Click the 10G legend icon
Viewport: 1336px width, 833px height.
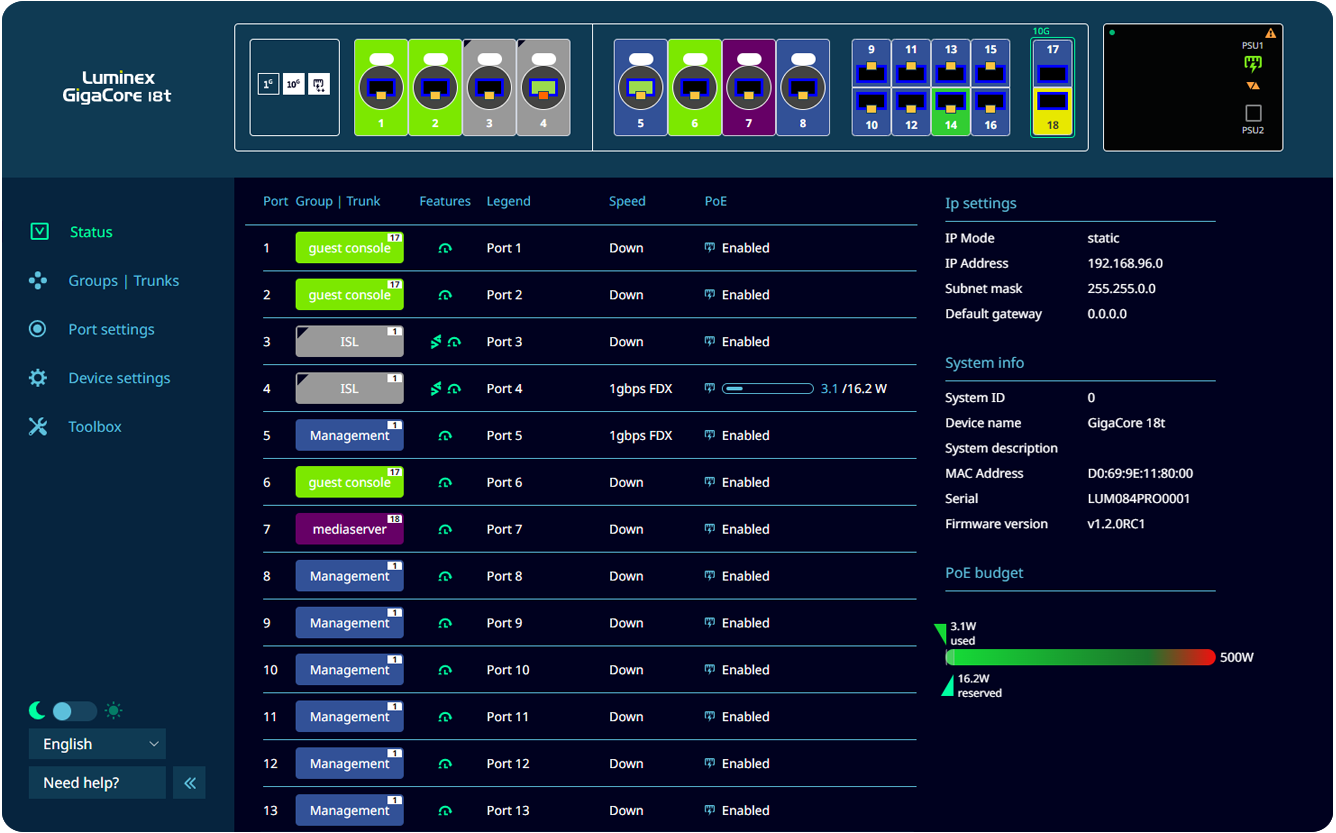(294, 85)
